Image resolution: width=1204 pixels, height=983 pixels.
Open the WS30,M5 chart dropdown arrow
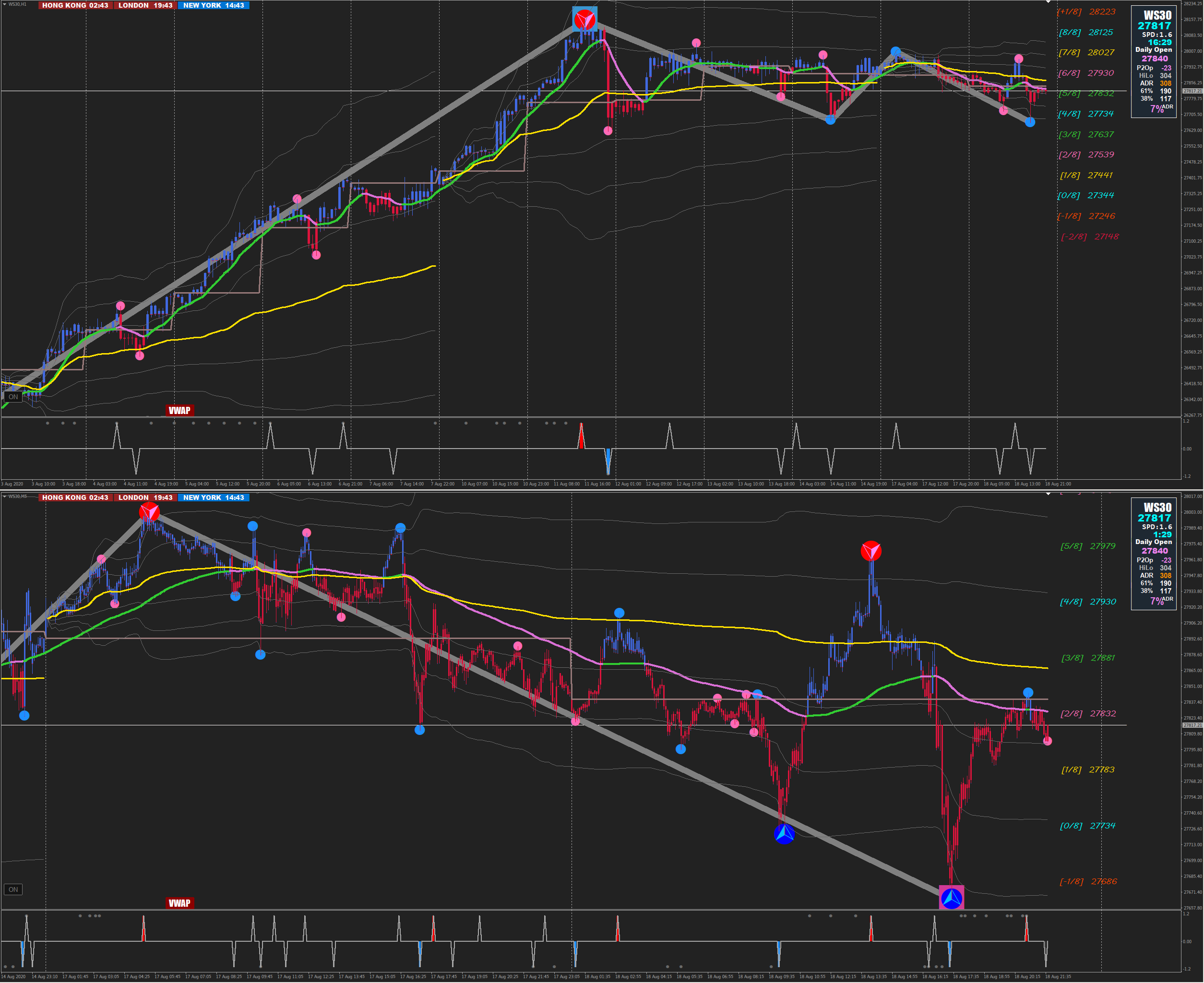[4, 497]
